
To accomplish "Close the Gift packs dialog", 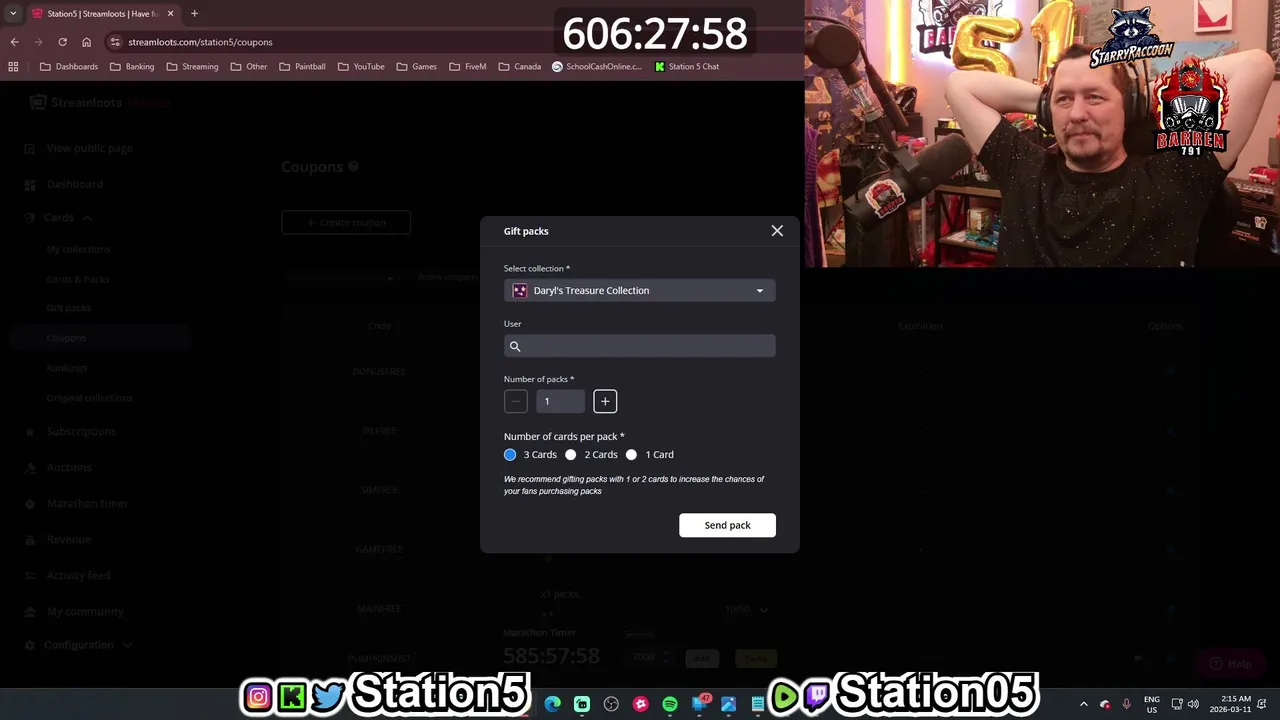I will point(777,231).
